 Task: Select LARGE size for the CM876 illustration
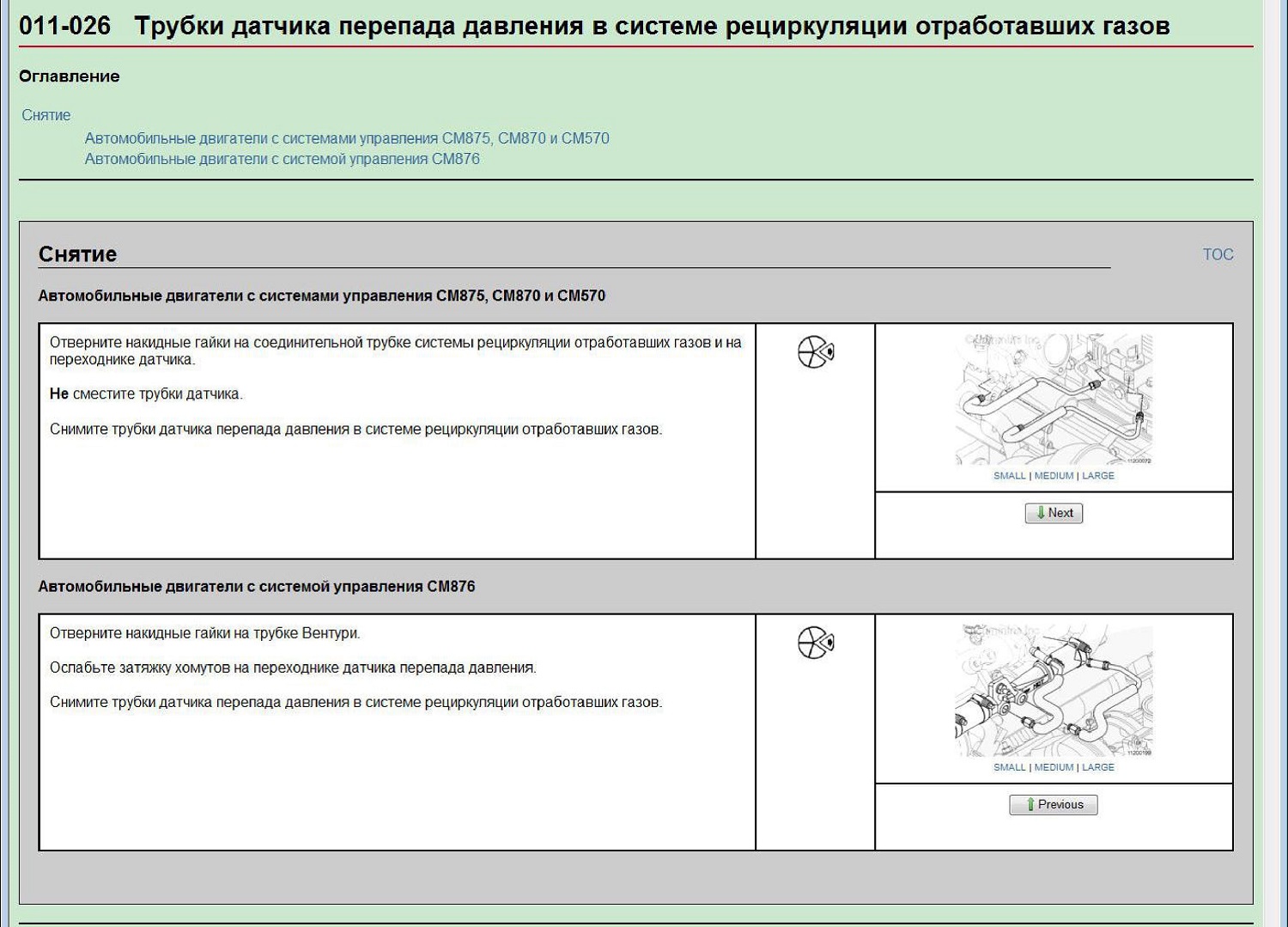[1098, 767]
